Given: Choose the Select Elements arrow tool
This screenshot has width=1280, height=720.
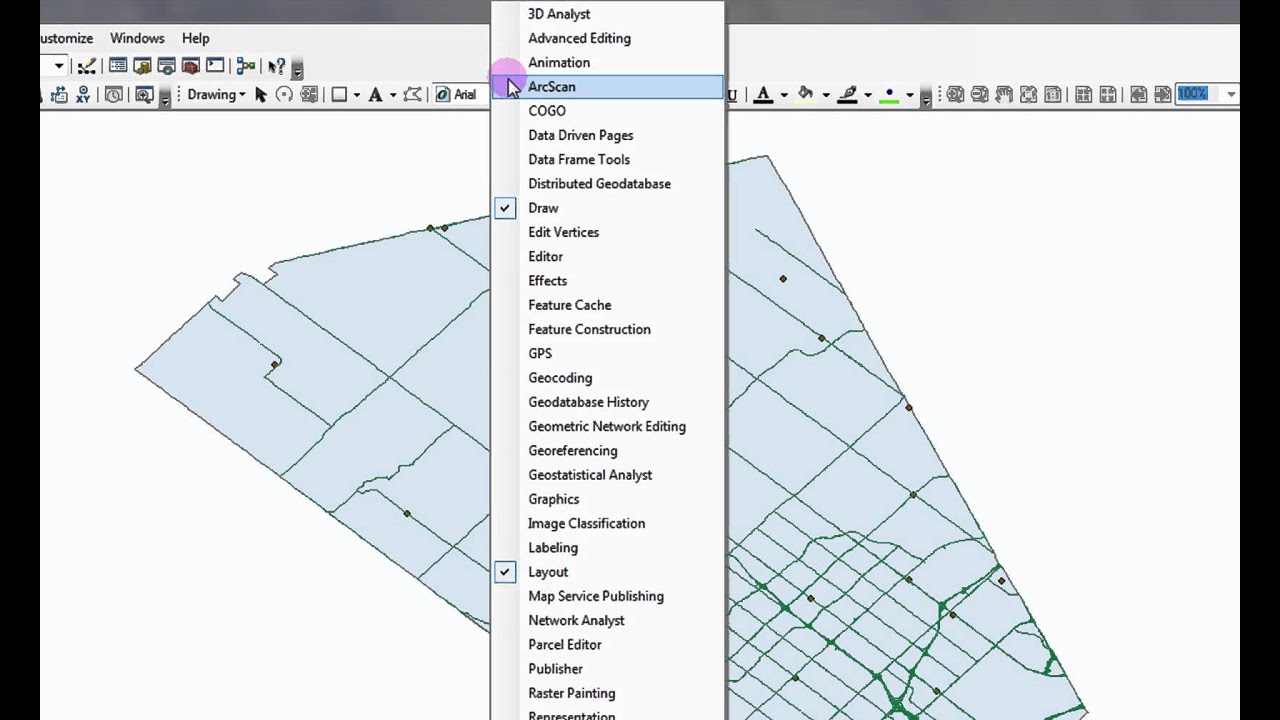Looking at the screenshot, I should pos(261,95).
